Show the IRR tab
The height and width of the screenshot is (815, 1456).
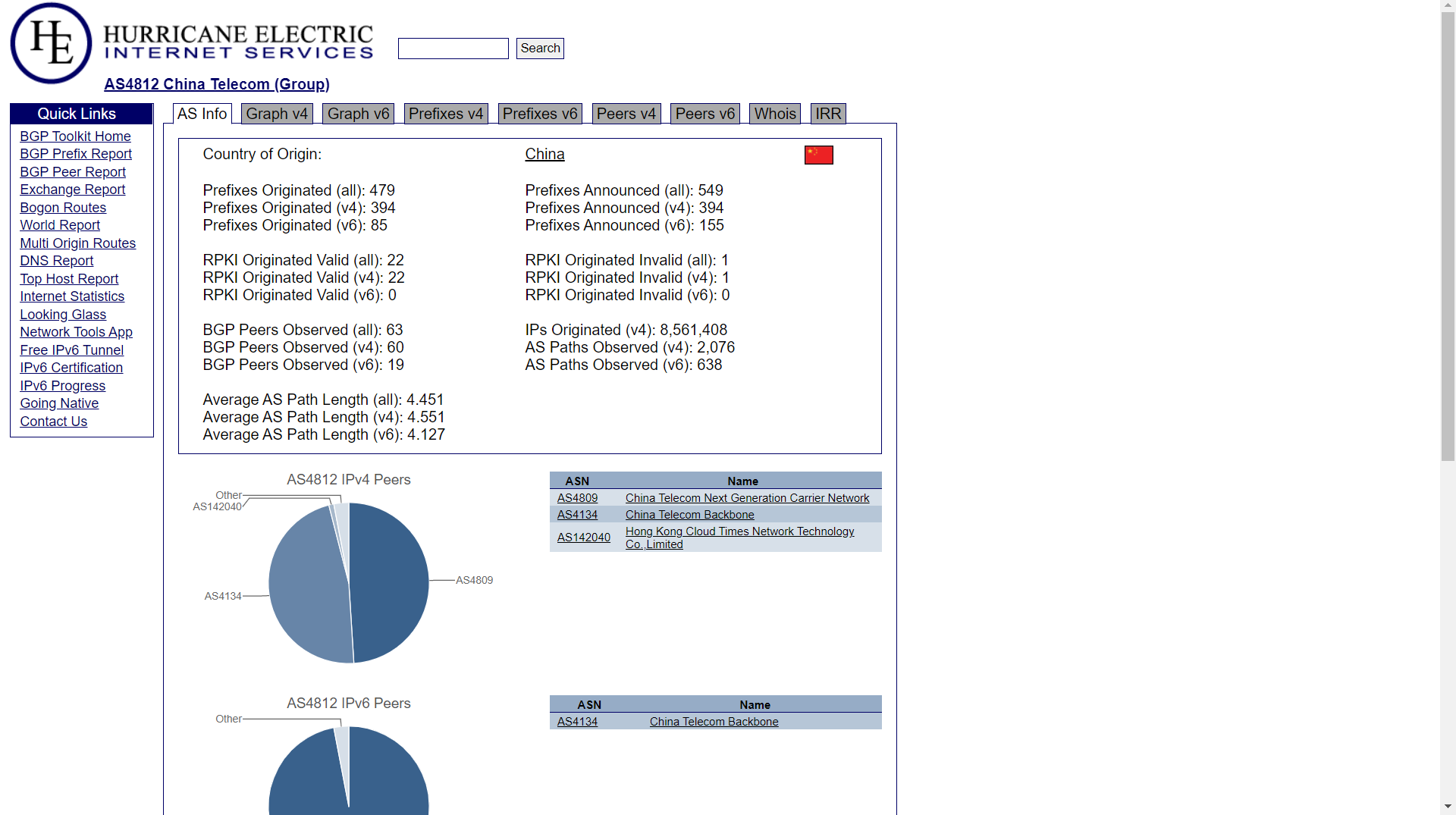(x=827, y=114)
